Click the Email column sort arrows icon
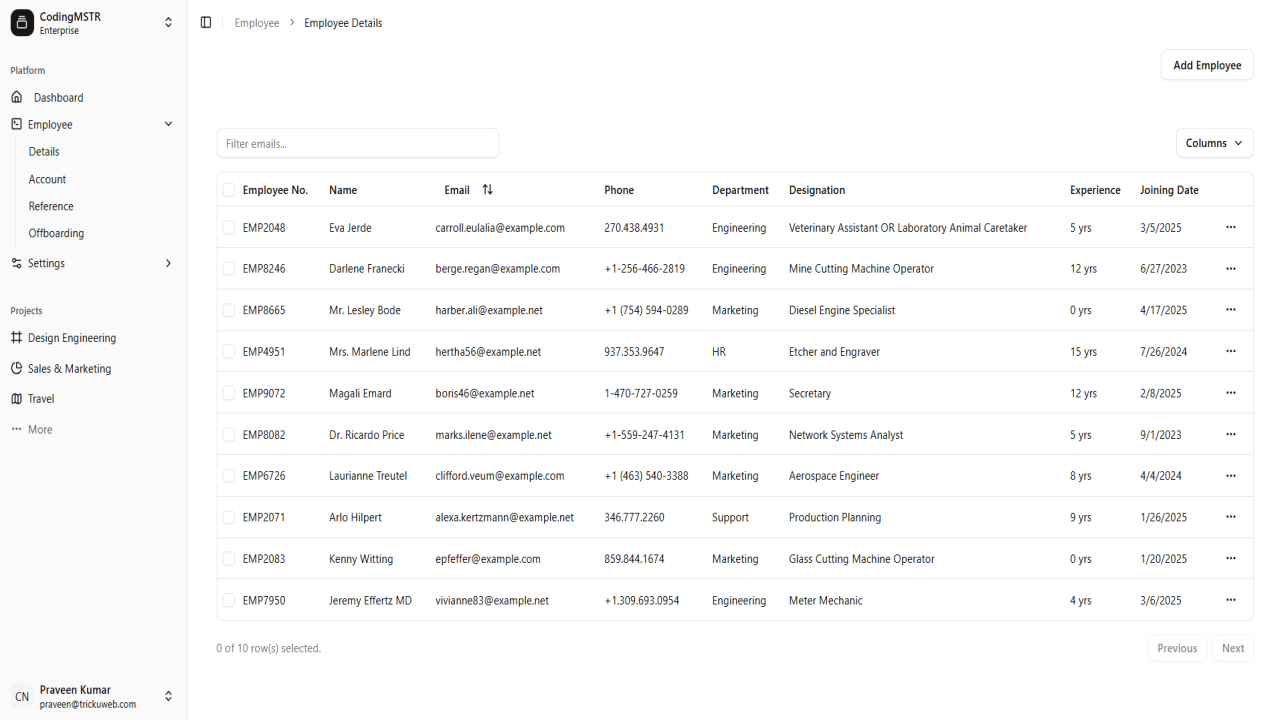1280x720 pixels. coord(488,189)
